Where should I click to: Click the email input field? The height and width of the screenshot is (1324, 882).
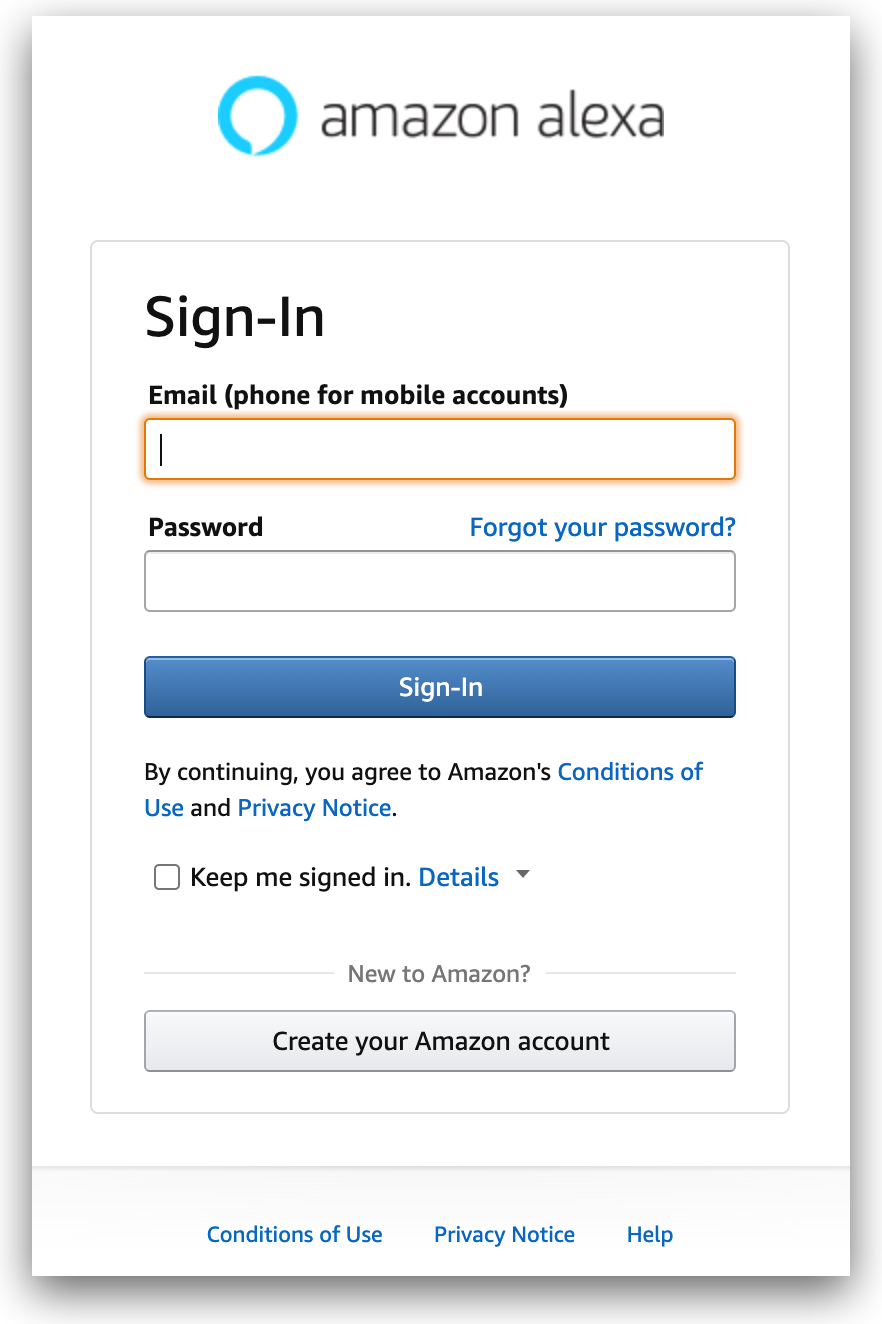pyautogui.click(x=440, y=449)
